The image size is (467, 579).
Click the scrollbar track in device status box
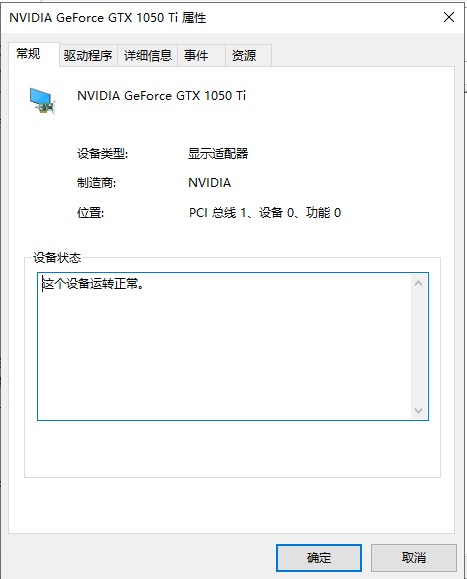tap(418, 346)
